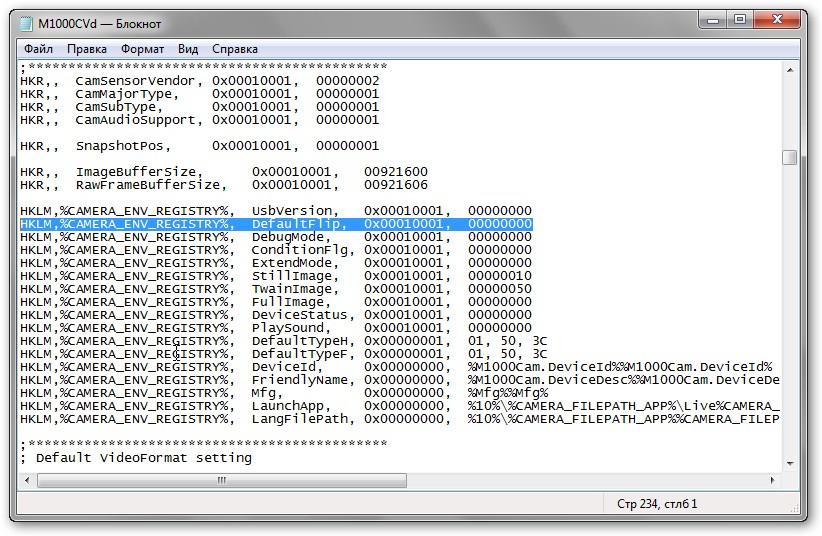Click the vertical scrollbar up arrow
This screenshot has width=822, height=536.
(789, 70)
